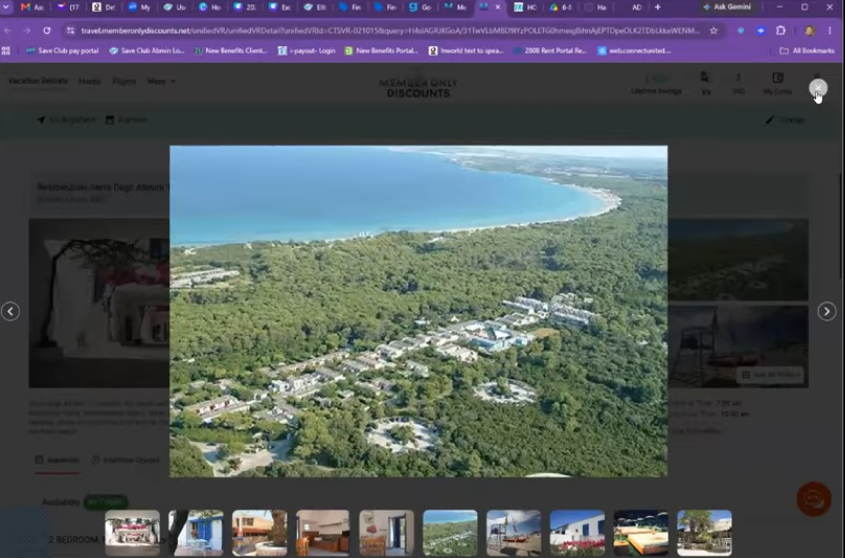Select the room with blue door thumbnail
845x558 pixels.
[386, 533]
